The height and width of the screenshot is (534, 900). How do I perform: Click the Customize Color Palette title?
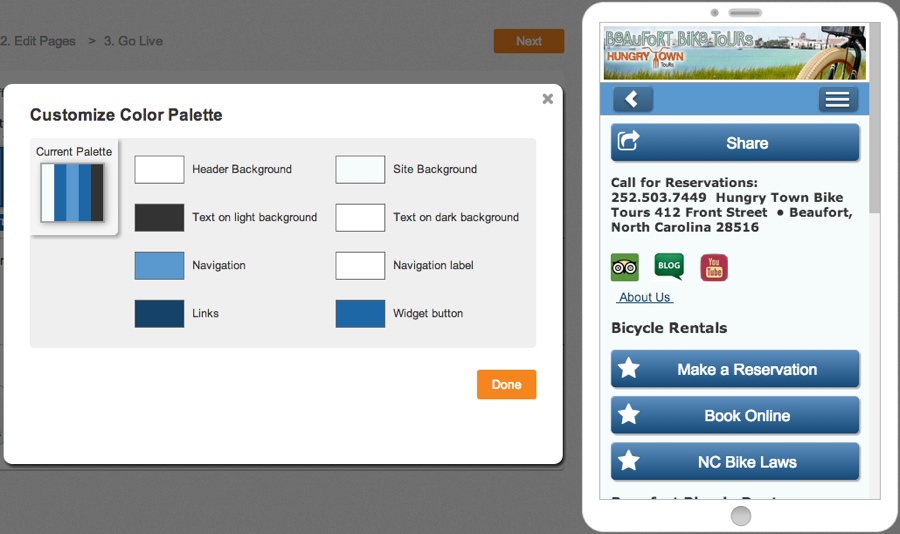[126, 115]
